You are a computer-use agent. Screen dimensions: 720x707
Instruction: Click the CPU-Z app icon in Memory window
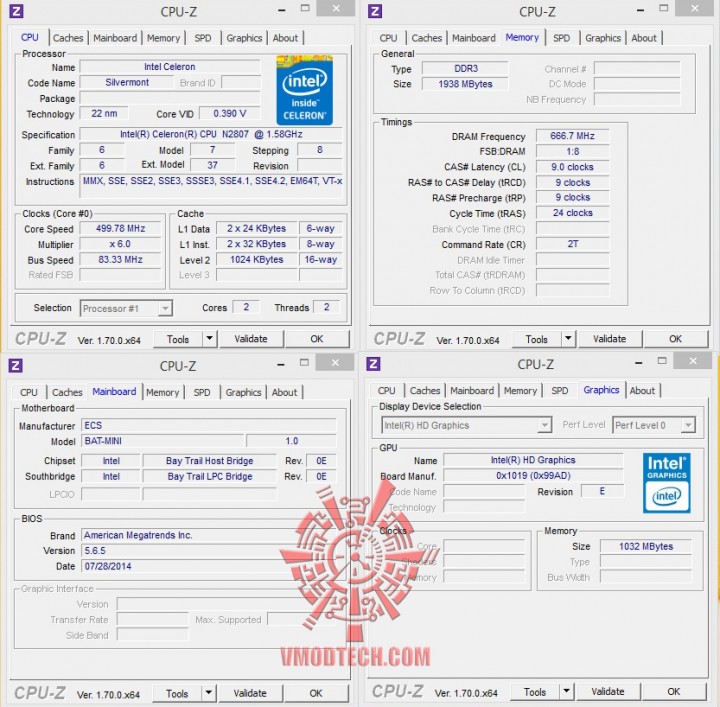(x=375, y=11)
